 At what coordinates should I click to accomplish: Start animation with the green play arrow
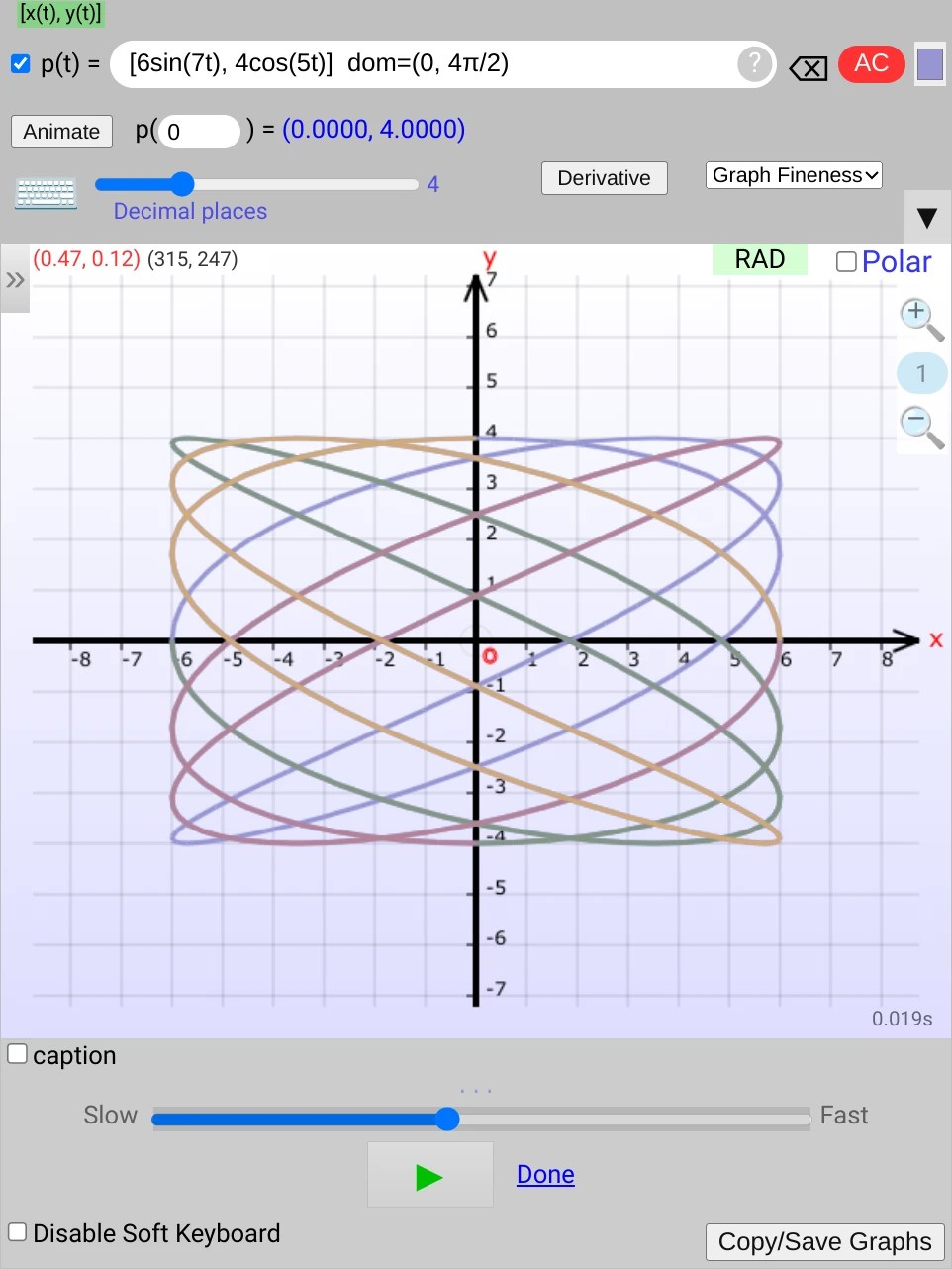click(428, 1175)
